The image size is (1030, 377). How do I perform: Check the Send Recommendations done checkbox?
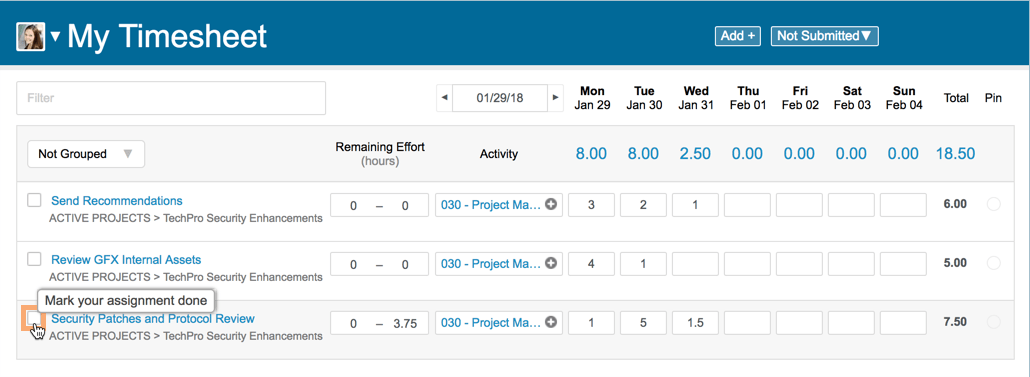(34, 200)
